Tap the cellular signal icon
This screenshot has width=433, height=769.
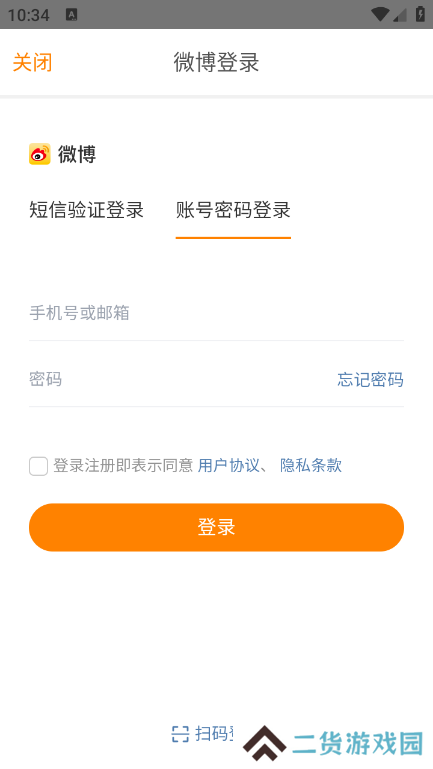click(400, 15)
